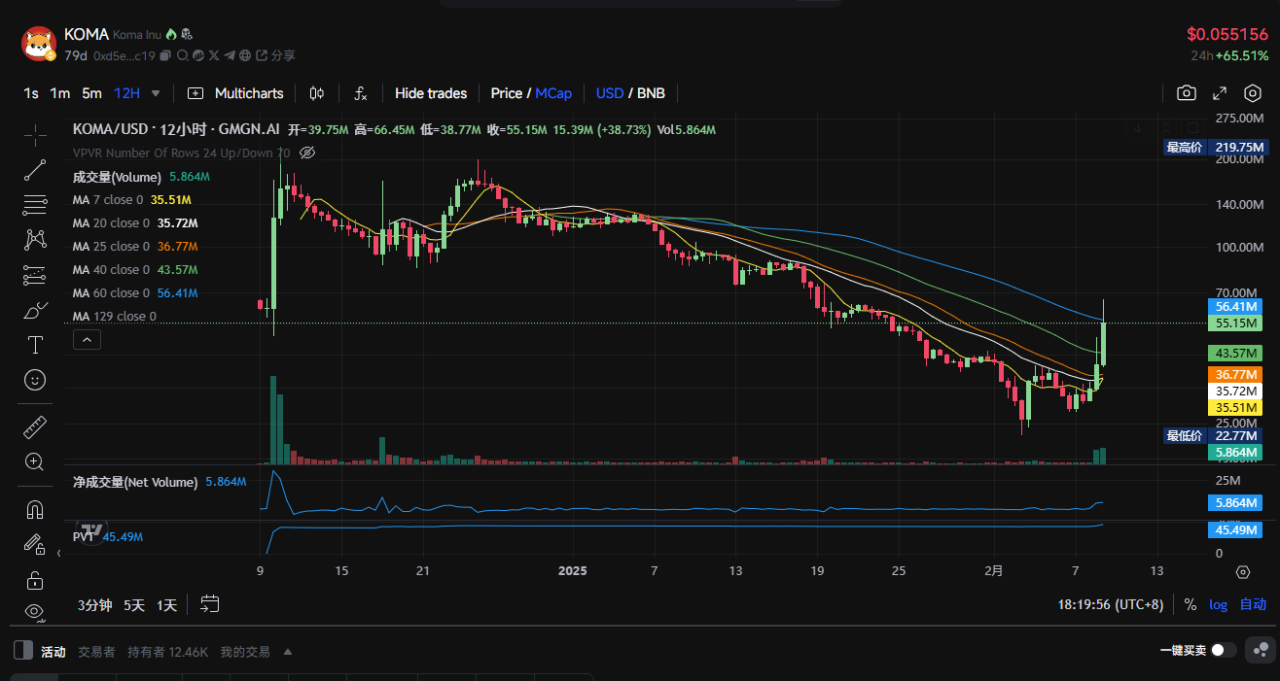This screenshot has width=1280, height=681.
Task: Toggle VPVR indicator visibility eye
Action: click(x=308, y=153)
